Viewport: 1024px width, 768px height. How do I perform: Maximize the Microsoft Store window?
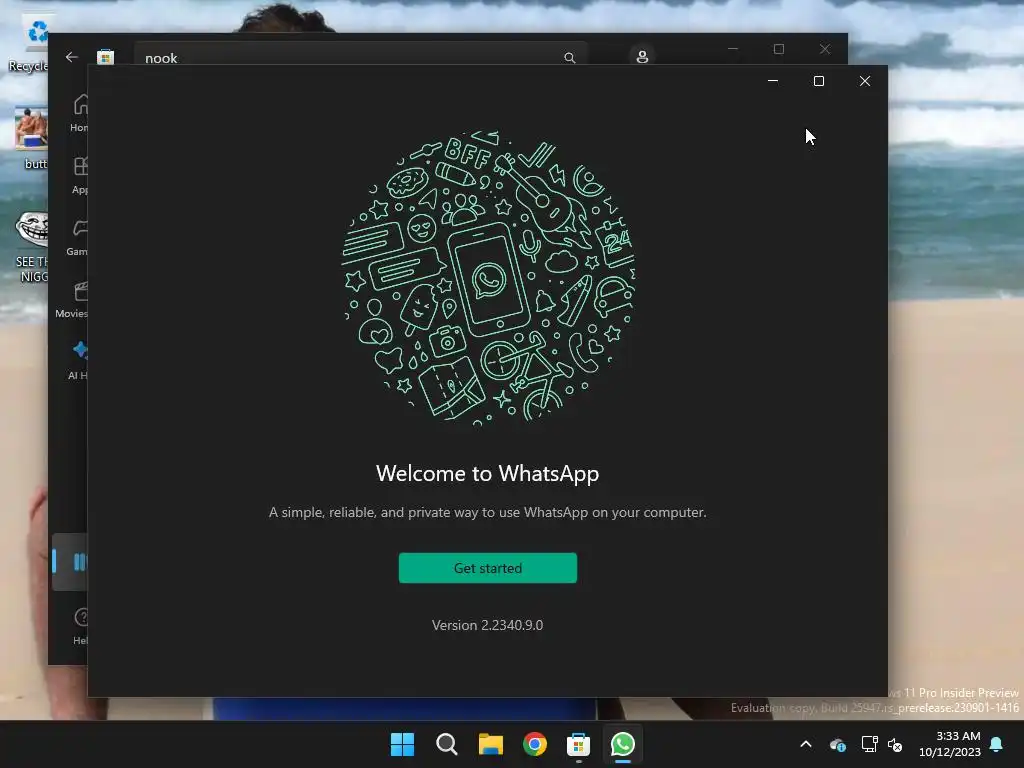pyautogui.click(x=778, y=49)
